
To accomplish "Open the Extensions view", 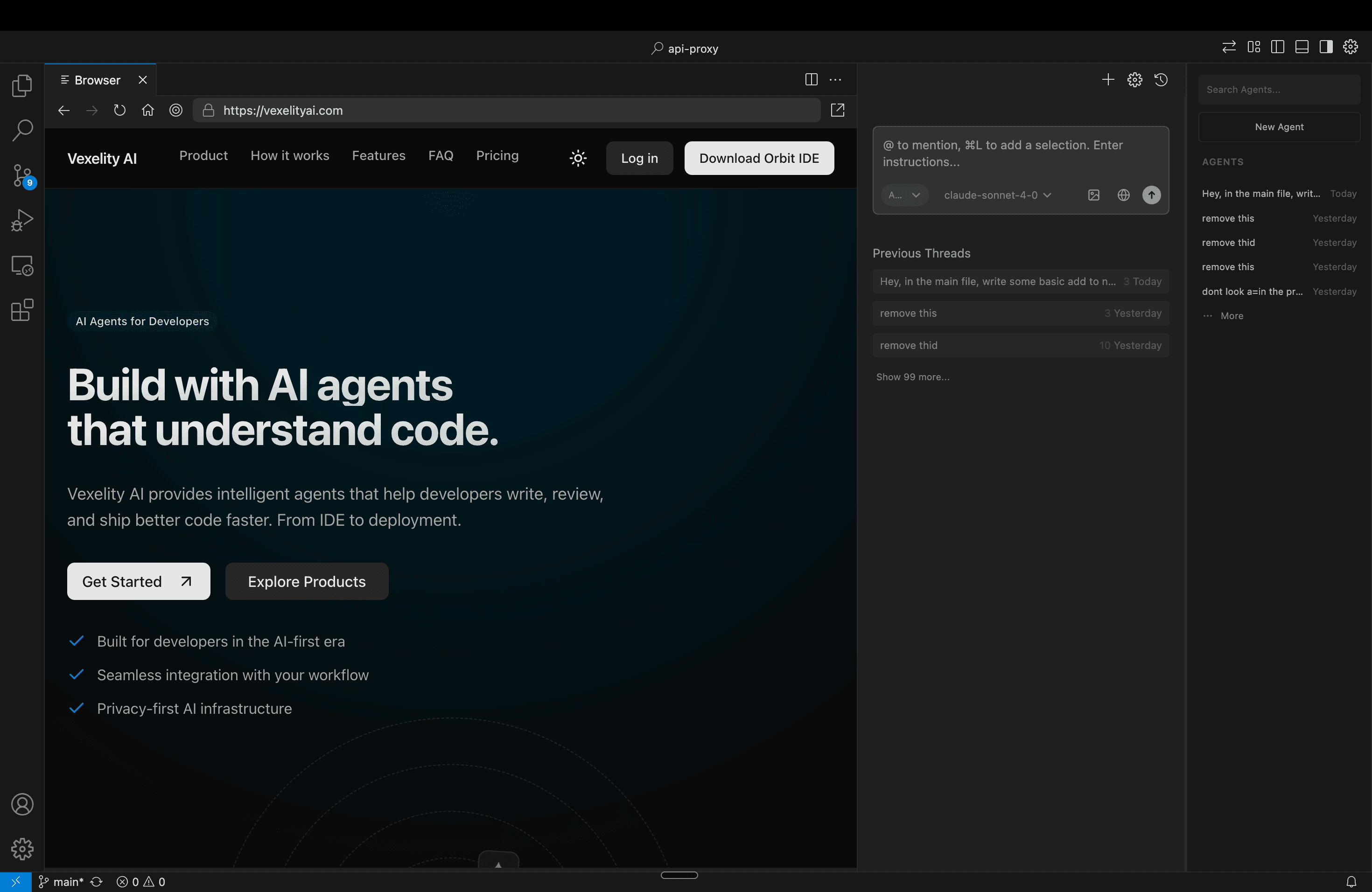I will (22, 310).
